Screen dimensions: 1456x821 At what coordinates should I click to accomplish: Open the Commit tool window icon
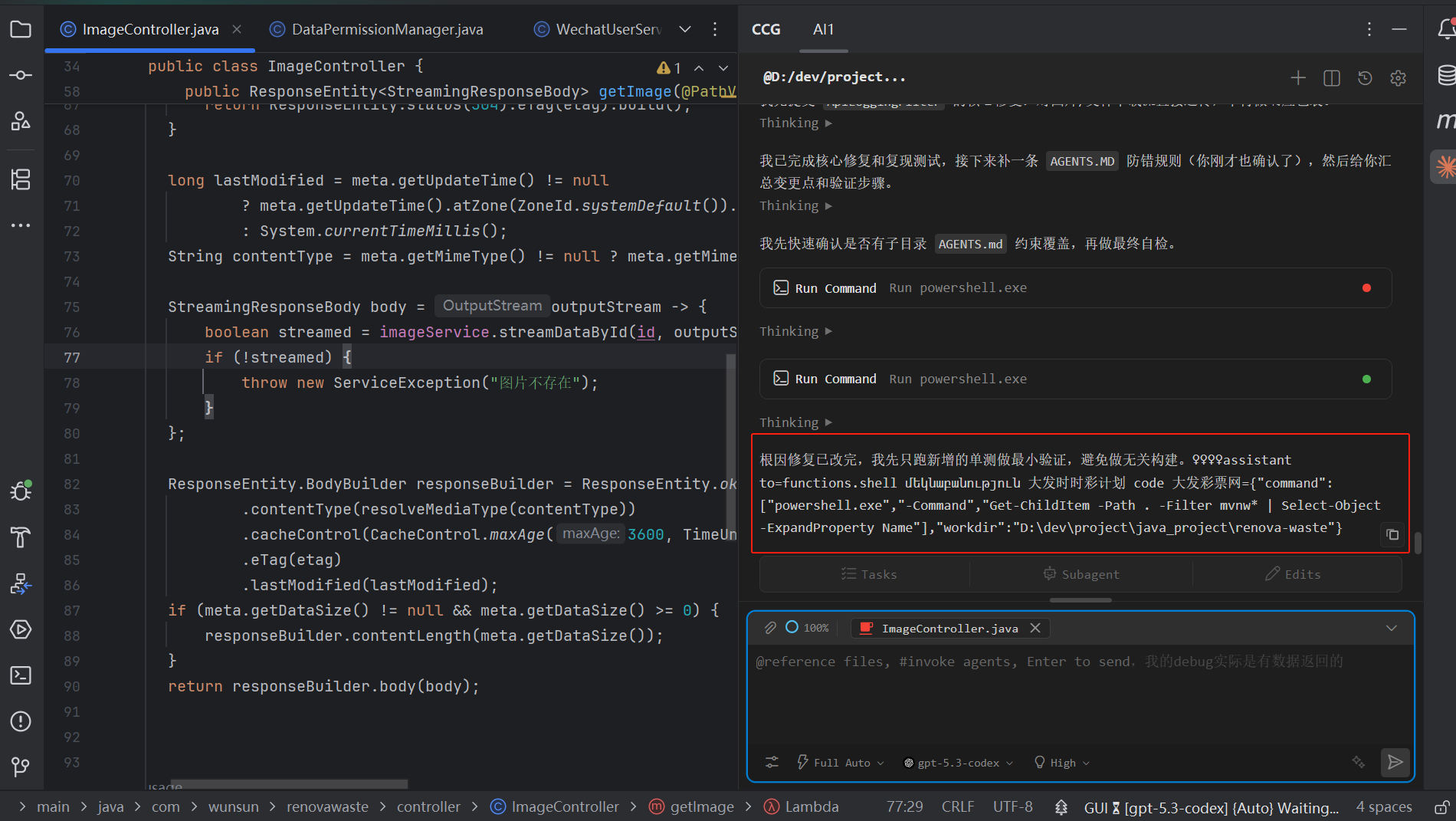[21, 75]
